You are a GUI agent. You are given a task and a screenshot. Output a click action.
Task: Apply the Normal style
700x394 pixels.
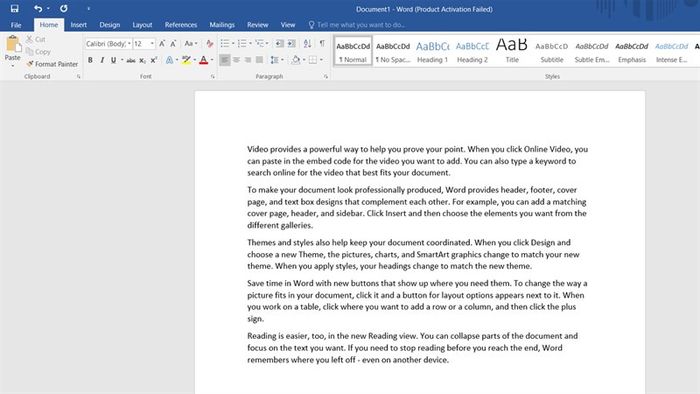(x=353, y=51)
